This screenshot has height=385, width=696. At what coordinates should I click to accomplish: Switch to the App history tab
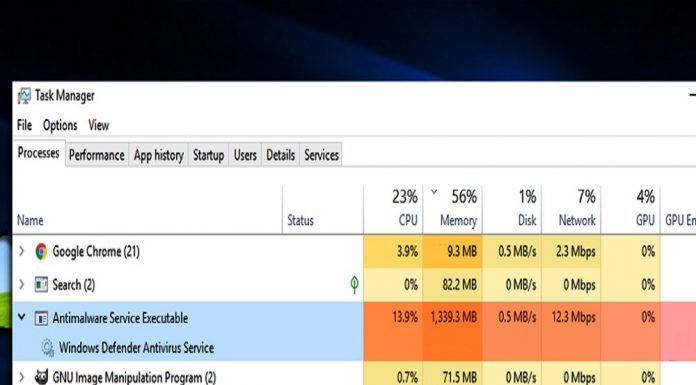click(158, 155)
